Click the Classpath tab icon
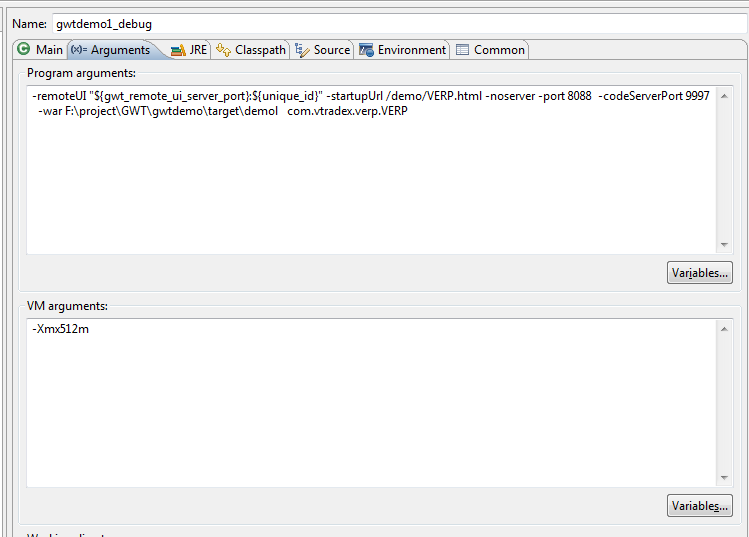Screen dimensions: 749x537 point(223,50)
